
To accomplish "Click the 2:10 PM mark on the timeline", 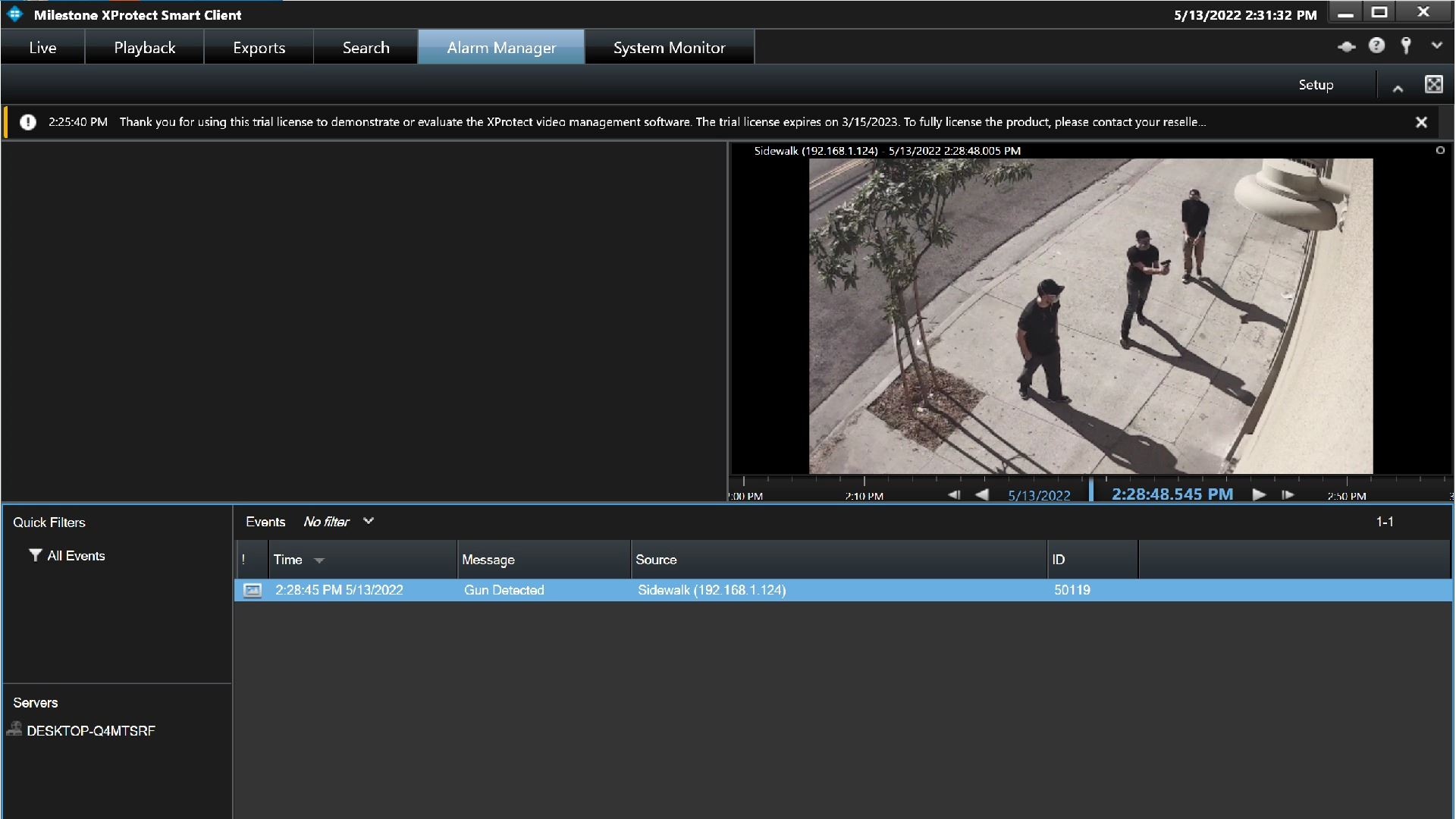I will tap(864, 496).
